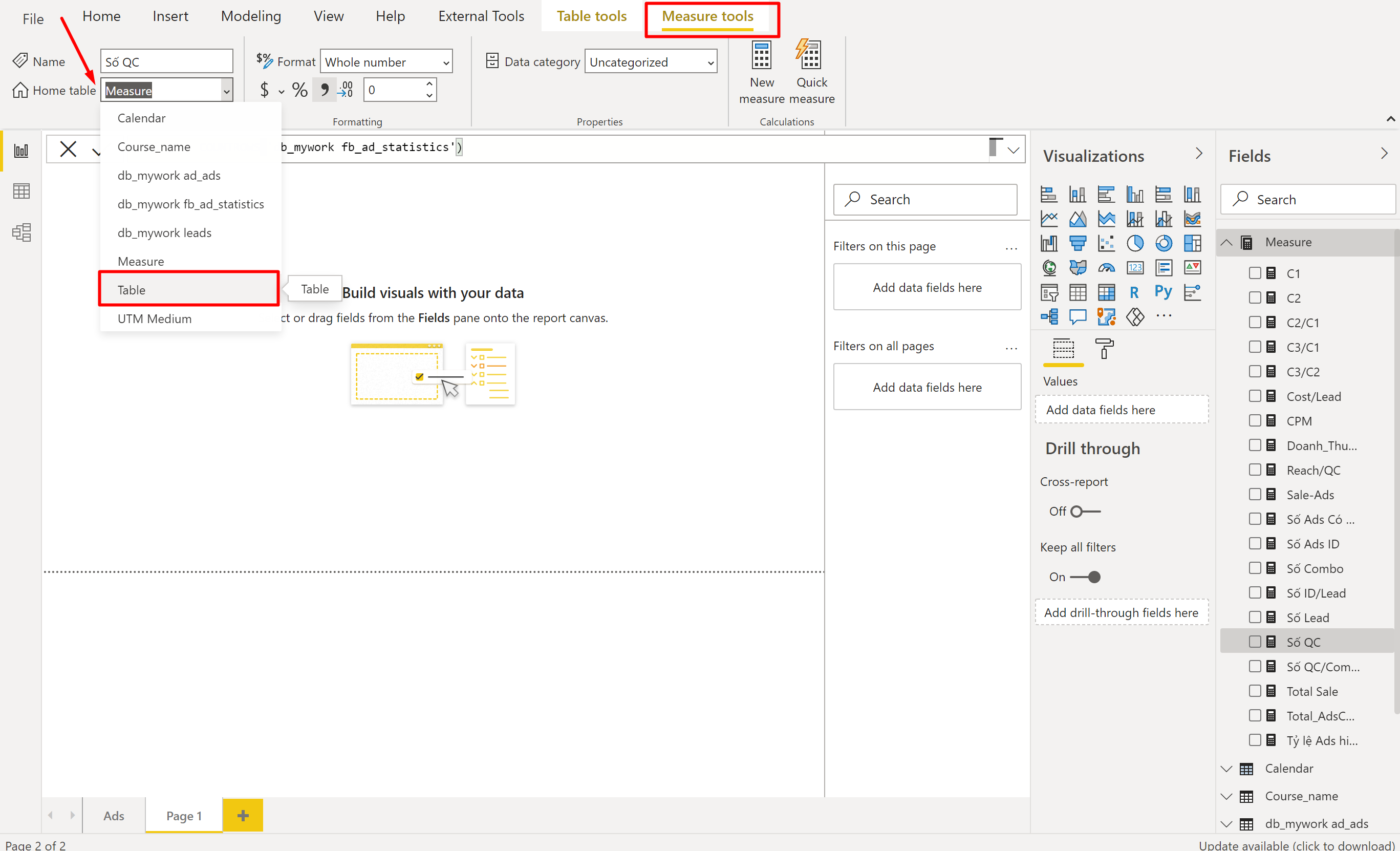This screenshot has height=851, width=1400.
Task: Select the line chart visual
Action: pyautogui.click(x=1048, y=219)
